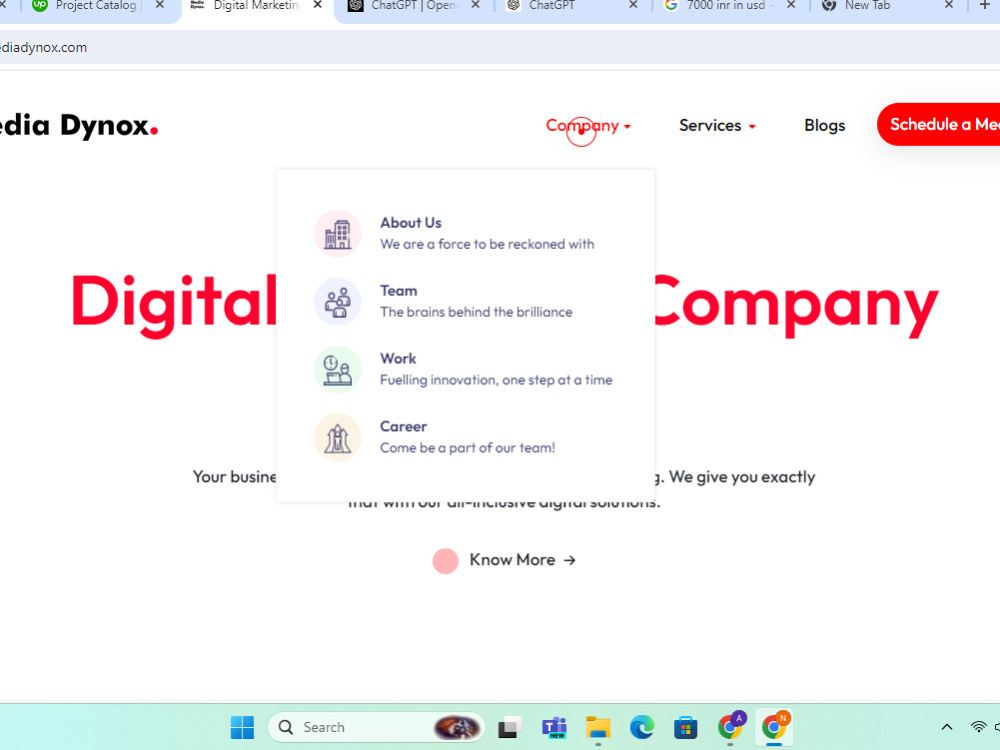
Task: Click 'We are a force to be reckoned with'
Action: [x=487, y=244]
